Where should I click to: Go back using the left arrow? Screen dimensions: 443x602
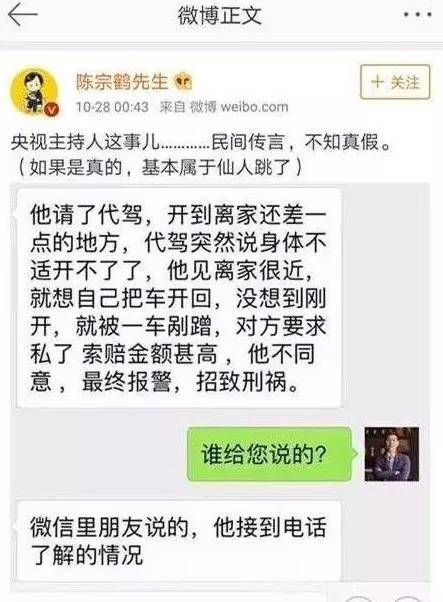pos(23,15)
